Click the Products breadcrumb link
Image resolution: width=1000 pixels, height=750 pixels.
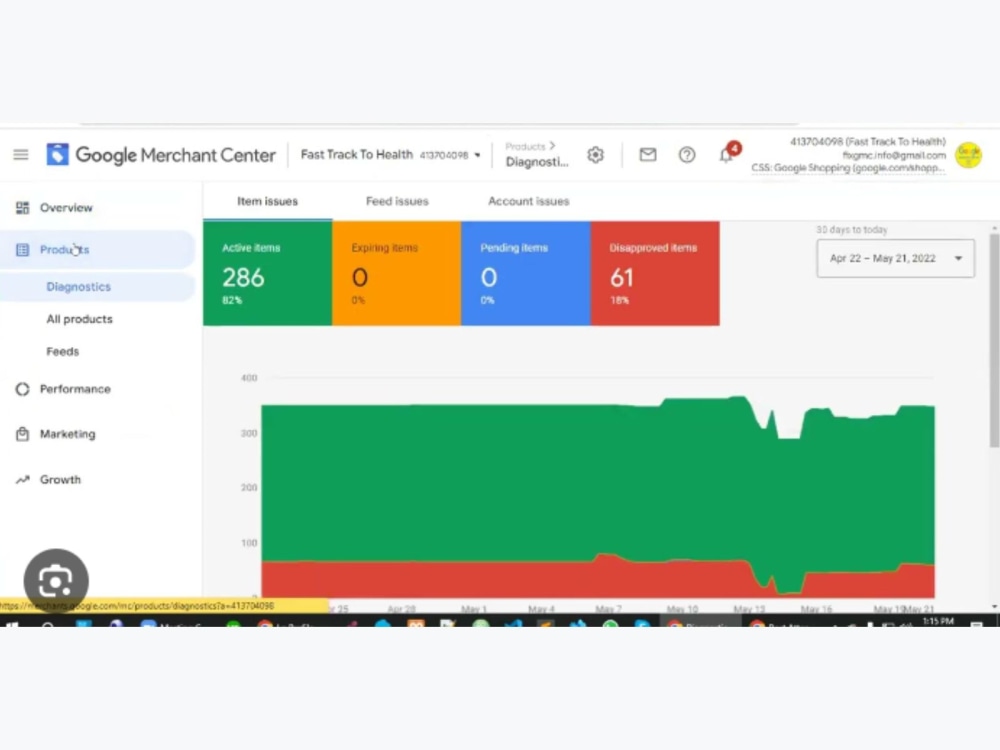click(x=525, y=147)
